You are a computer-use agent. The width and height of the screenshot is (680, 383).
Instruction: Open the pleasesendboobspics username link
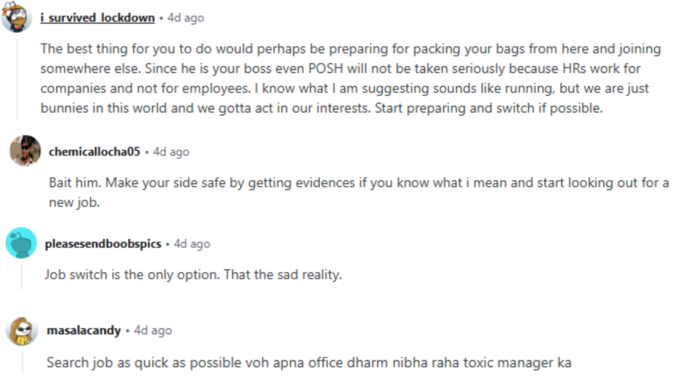coord(103,244)
